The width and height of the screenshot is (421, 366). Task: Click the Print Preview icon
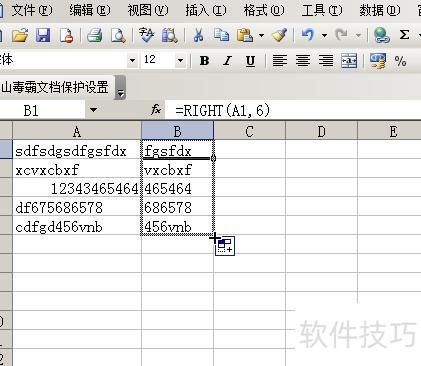tap(118, 35)
